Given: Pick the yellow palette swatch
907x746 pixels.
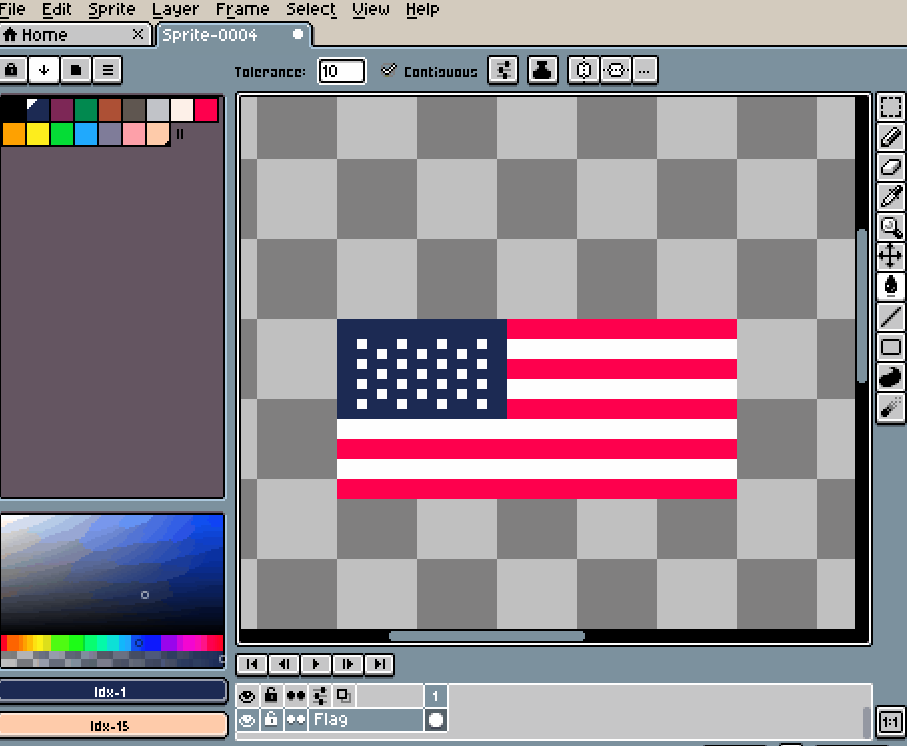Looking at the screenshot, I should [38, 134].
